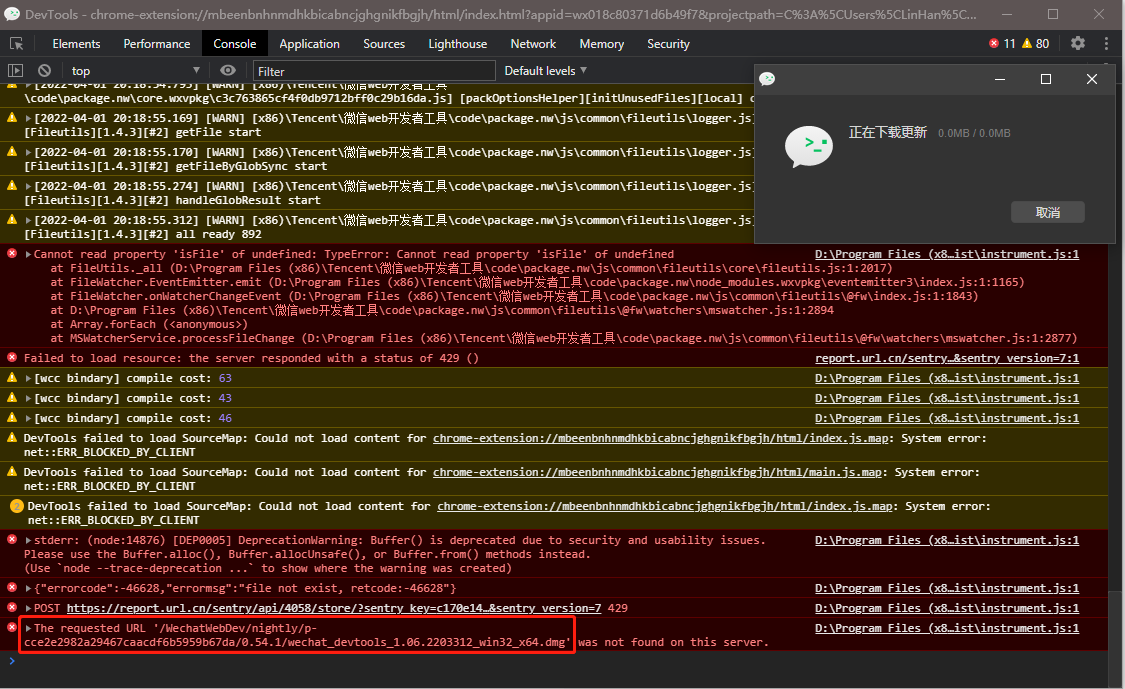Click warning icon beside compile cost 63
1125x689 pixels.
click(x=12, y=378)
